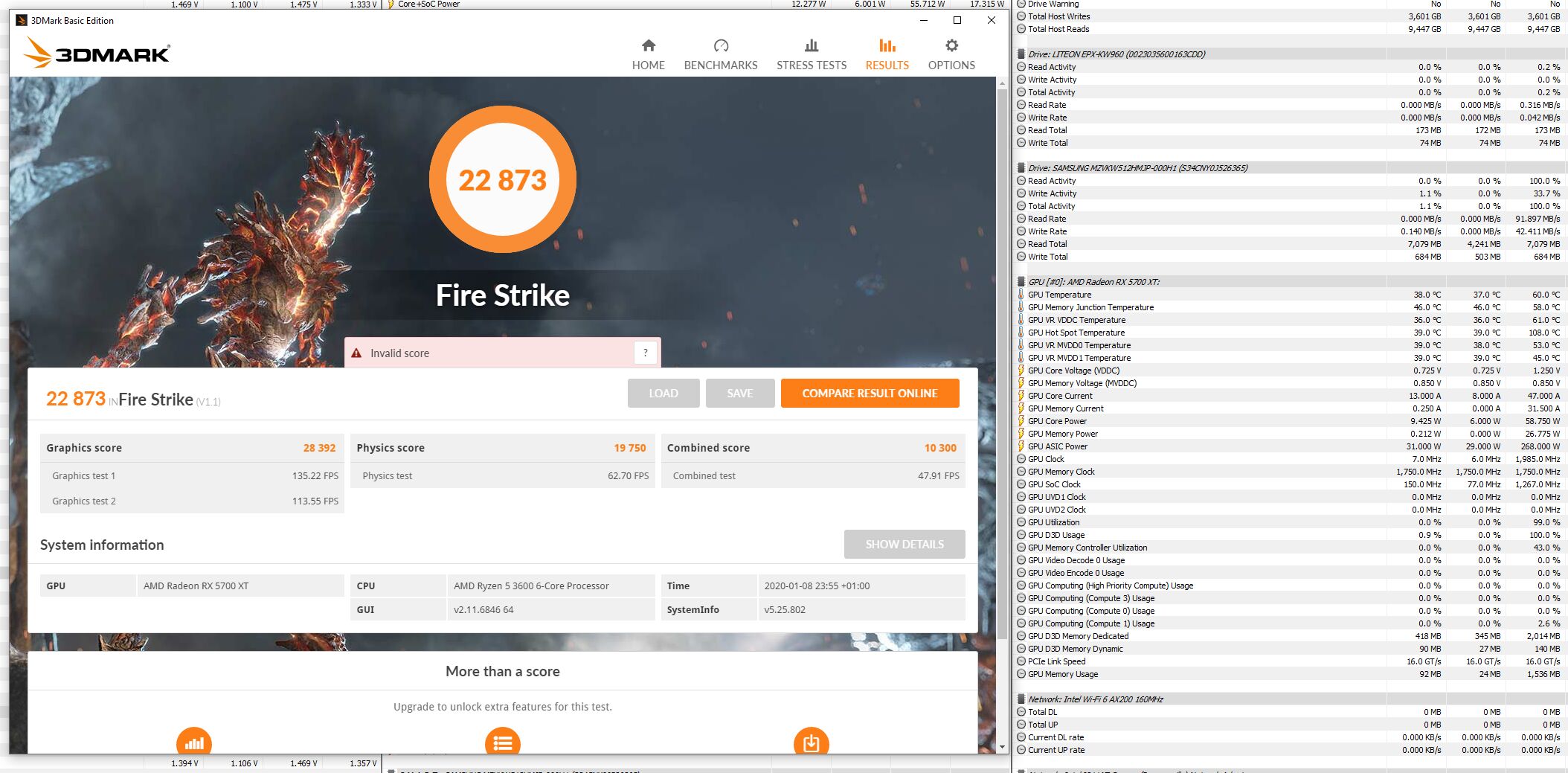Click COMPARE RESULT ONLINE button
This screenshot has width=1568, height=773.
870,393
